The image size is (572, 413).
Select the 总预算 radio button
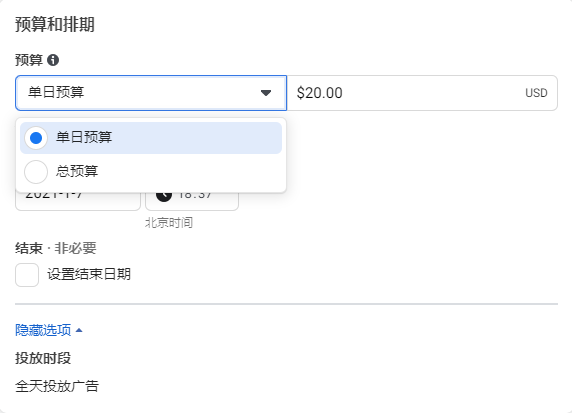point(36,172)
